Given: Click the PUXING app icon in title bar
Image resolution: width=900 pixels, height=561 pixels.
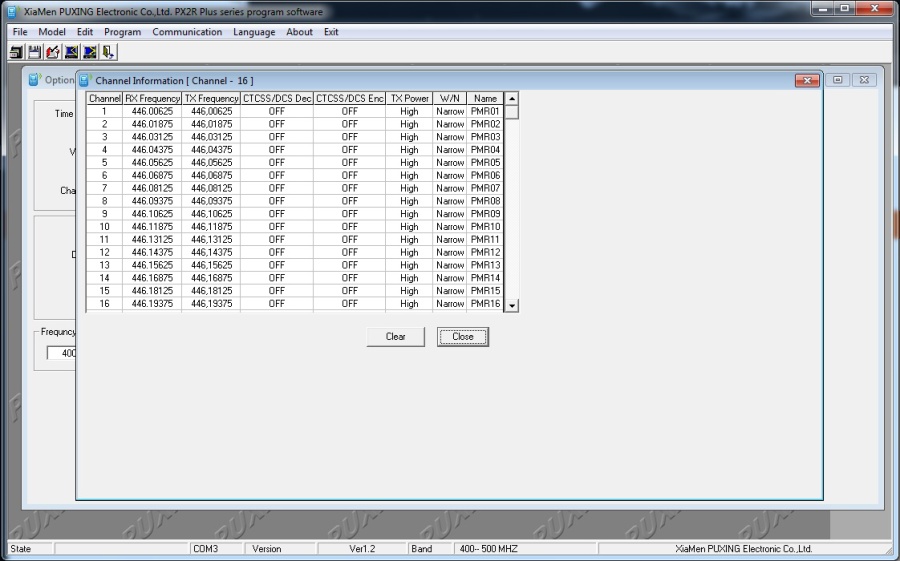Looking at the screenshot, I should 12,11.
